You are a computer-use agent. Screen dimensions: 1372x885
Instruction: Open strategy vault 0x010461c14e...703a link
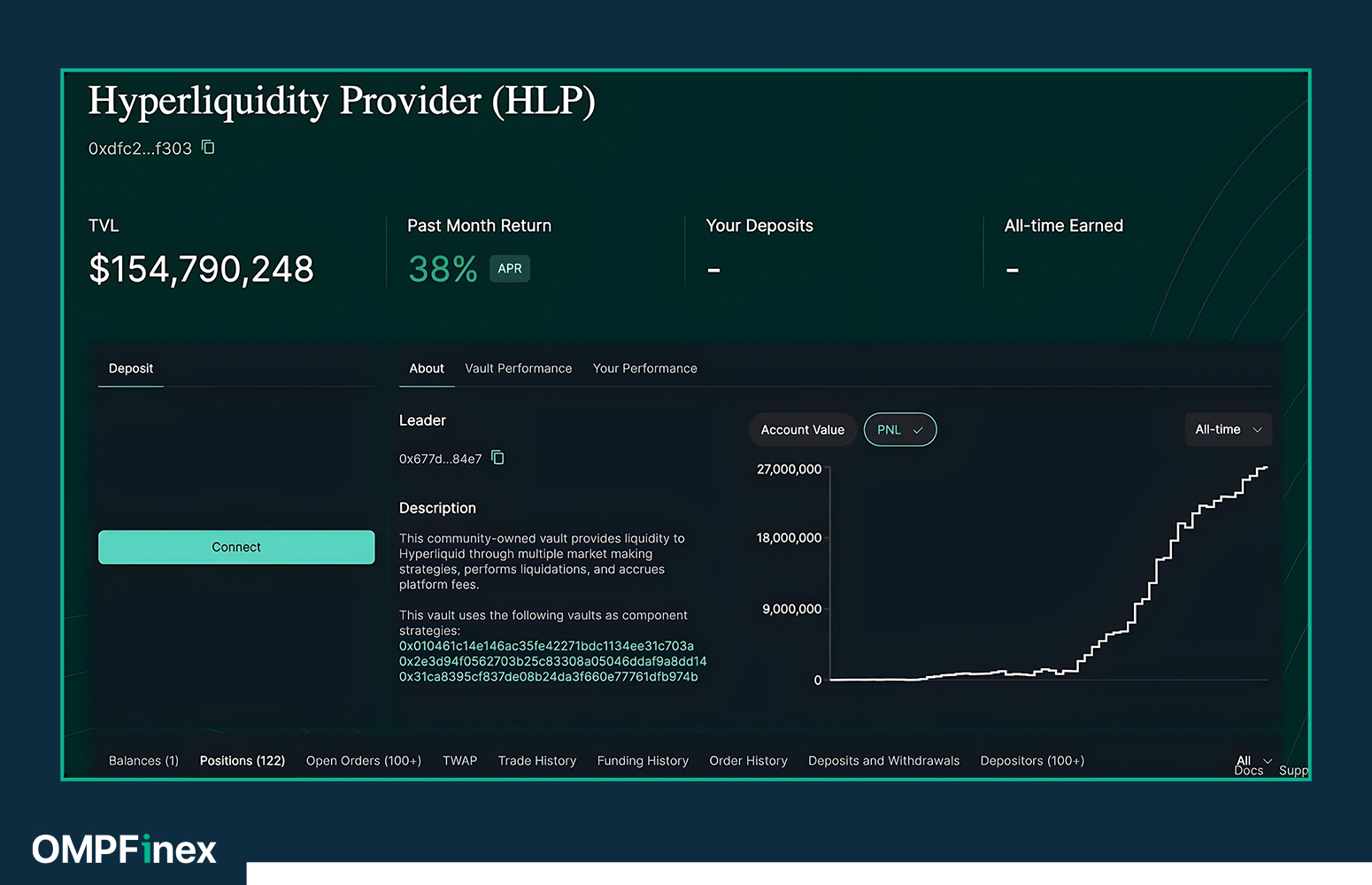(x=546, y=646)
